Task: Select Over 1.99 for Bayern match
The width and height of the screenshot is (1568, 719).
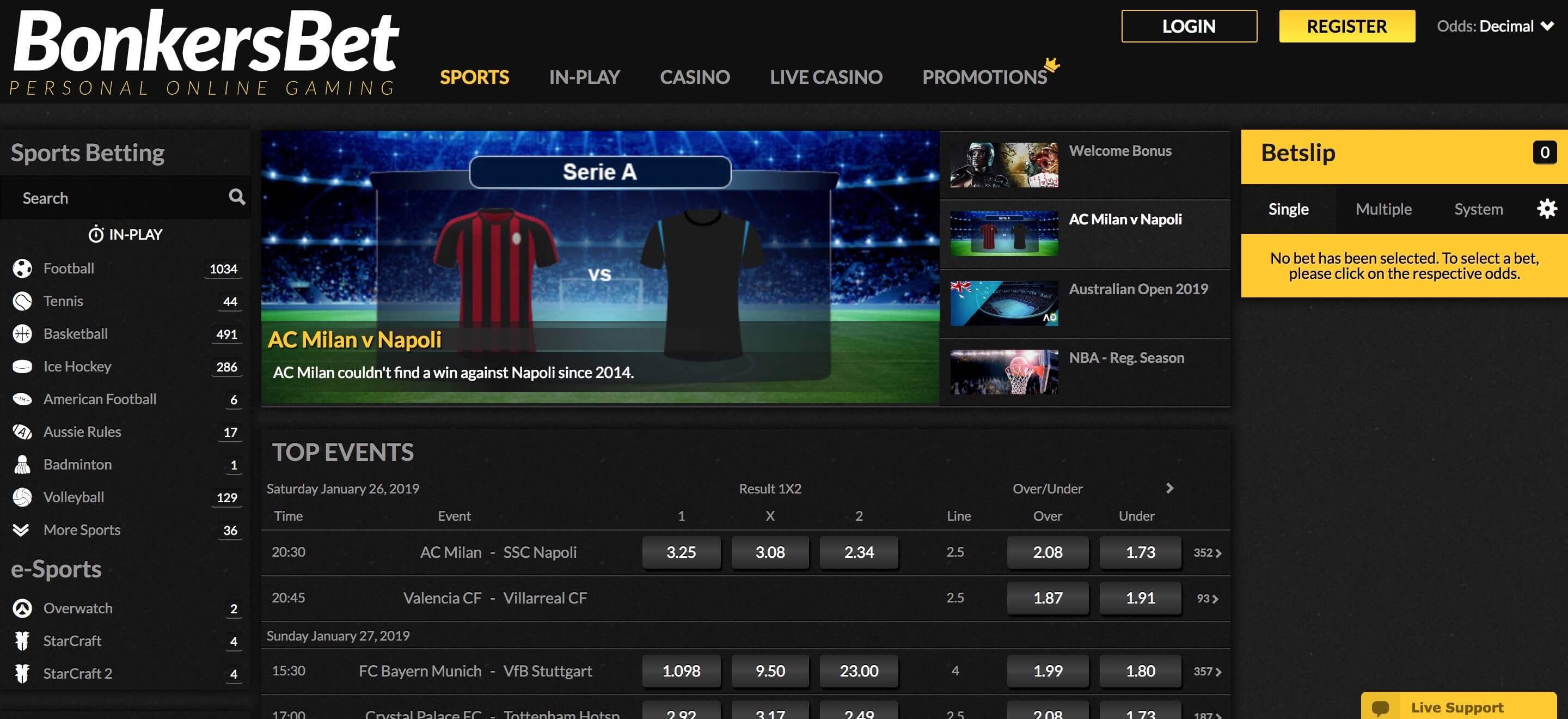Action: pos(1048,671)
